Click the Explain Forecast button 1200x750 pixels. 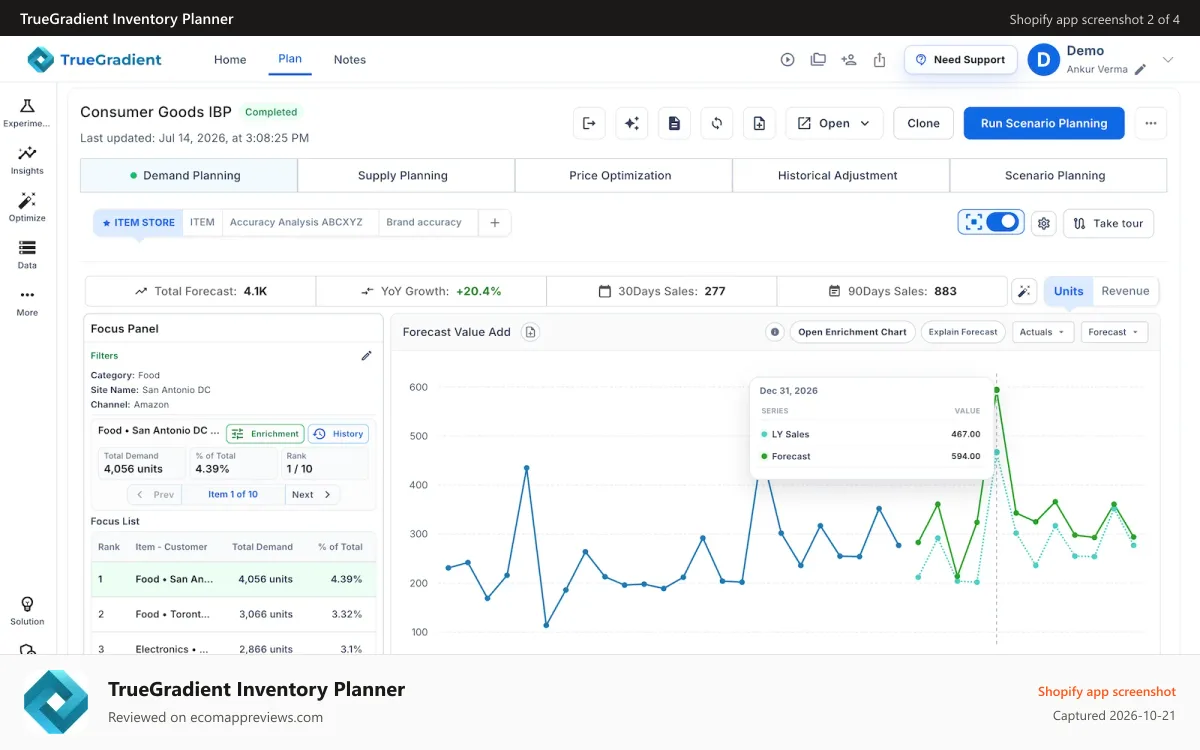[x=963, y=332]
